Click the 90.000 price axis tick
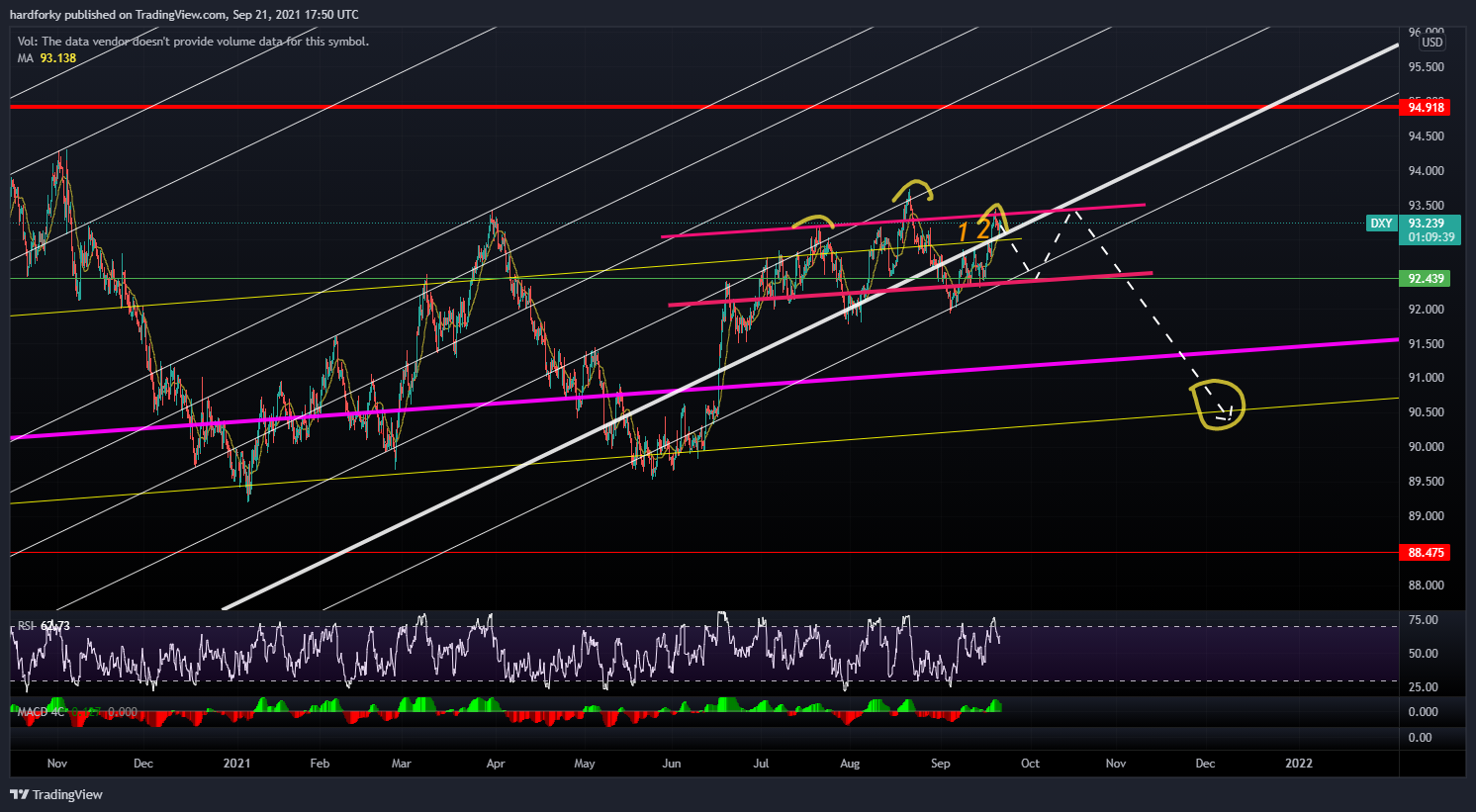Viewport: 1476px width, 812px height. pyautogui.click(x=1426, y=447)
